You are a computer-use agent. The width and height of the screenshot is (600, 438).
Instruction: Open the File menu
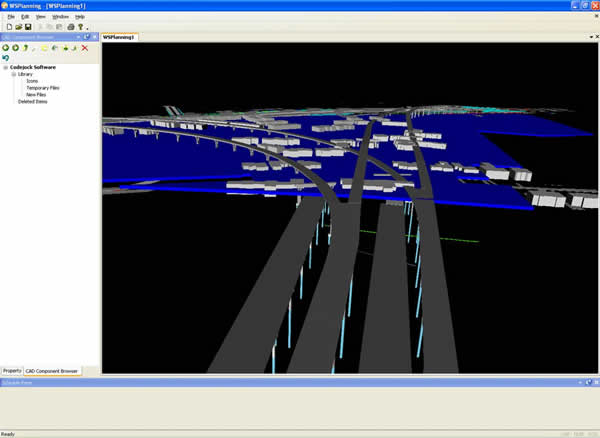coord(11,17)
